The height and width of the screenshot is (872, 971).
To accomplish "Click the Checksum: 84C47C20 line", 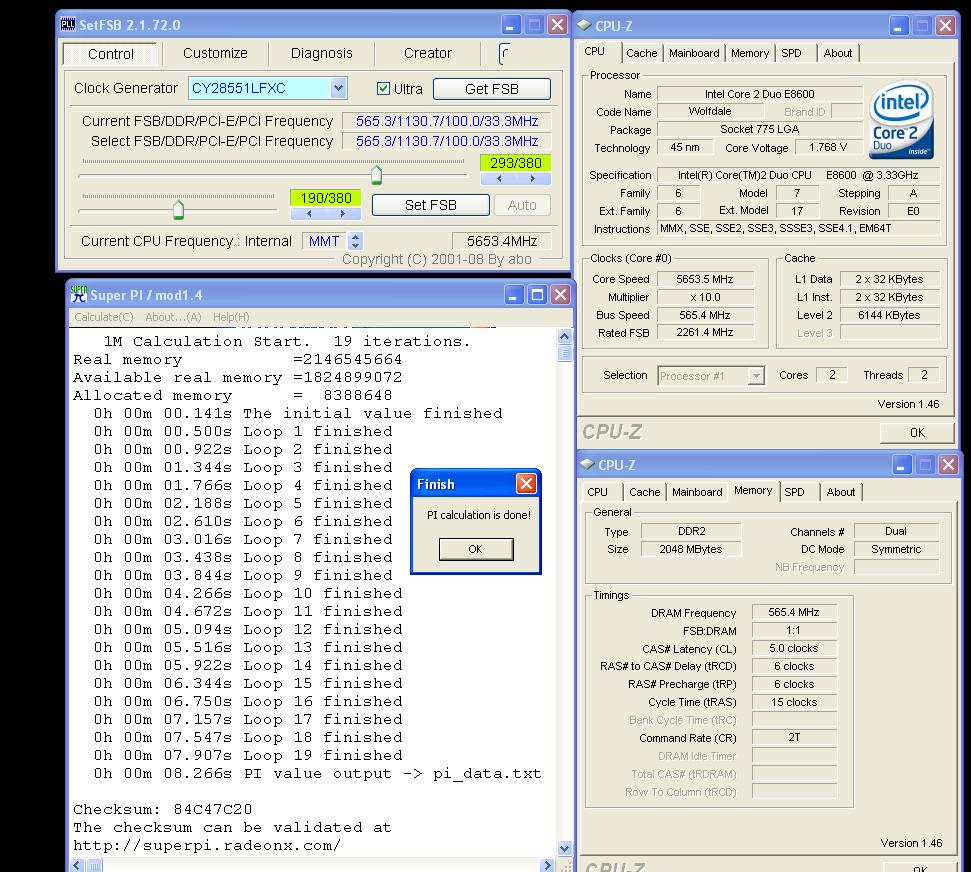I will coord(163,809).
